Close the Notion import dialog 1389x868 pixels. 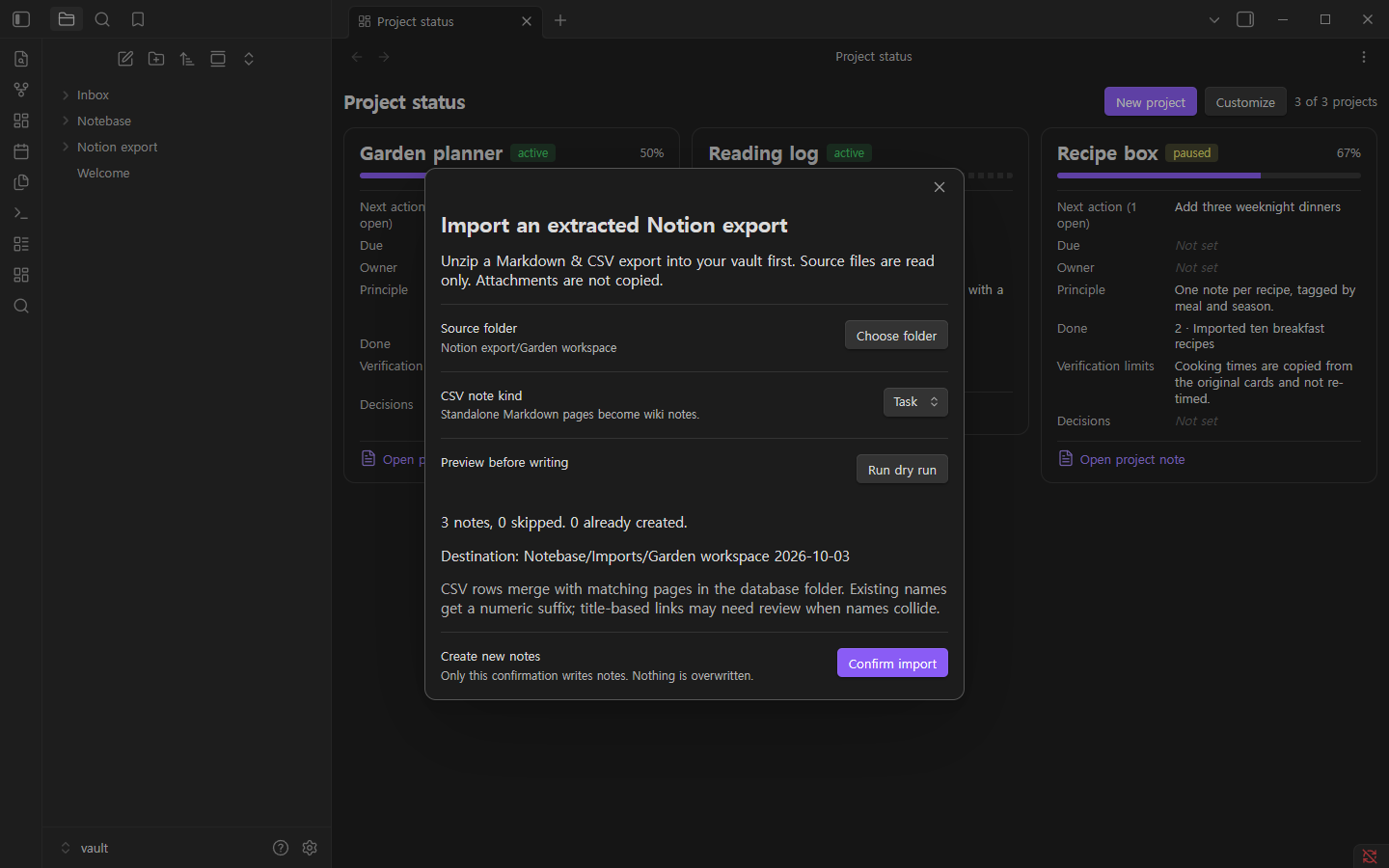940,187
